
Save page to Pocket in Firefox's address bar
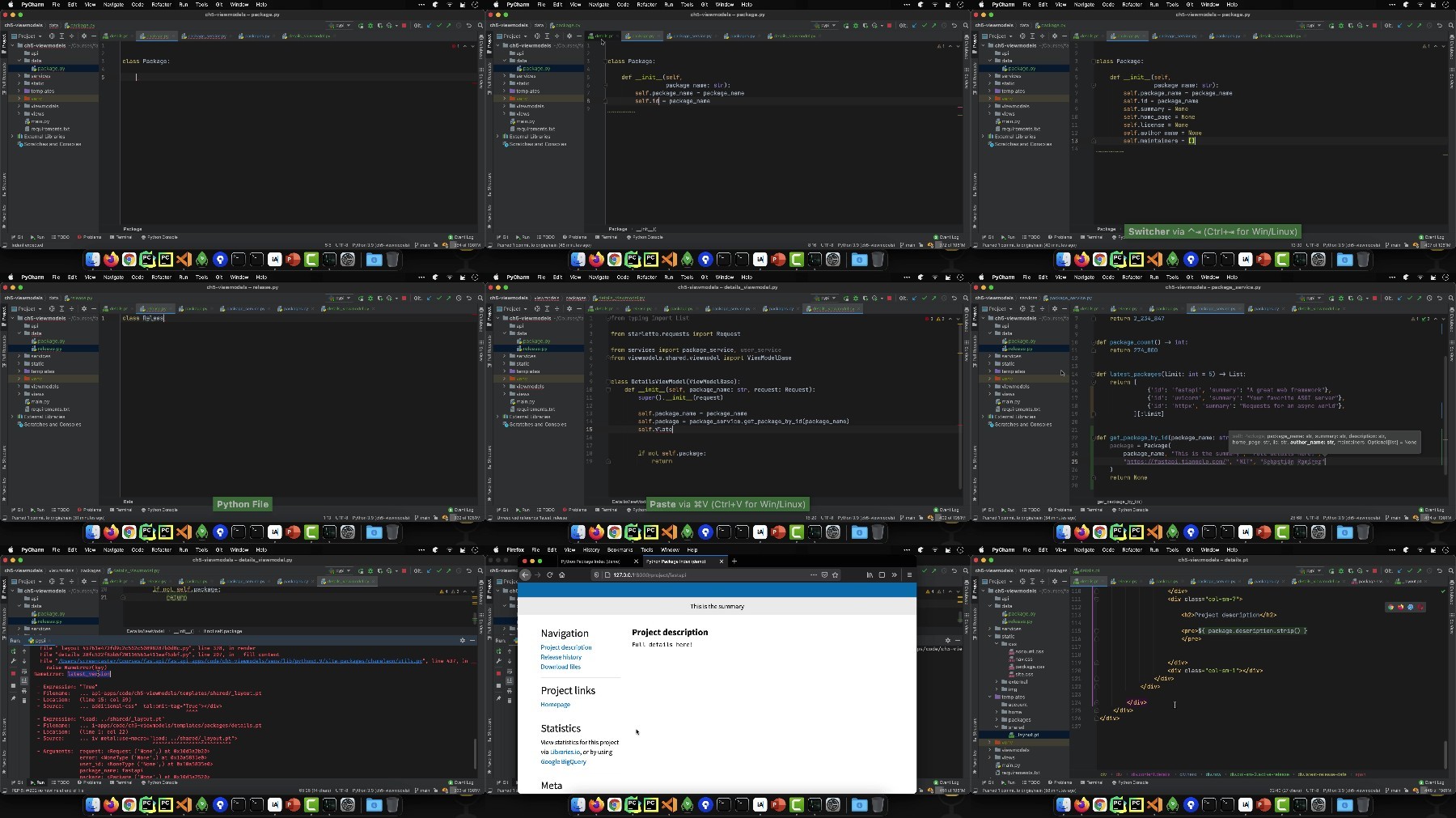point(824,574)
